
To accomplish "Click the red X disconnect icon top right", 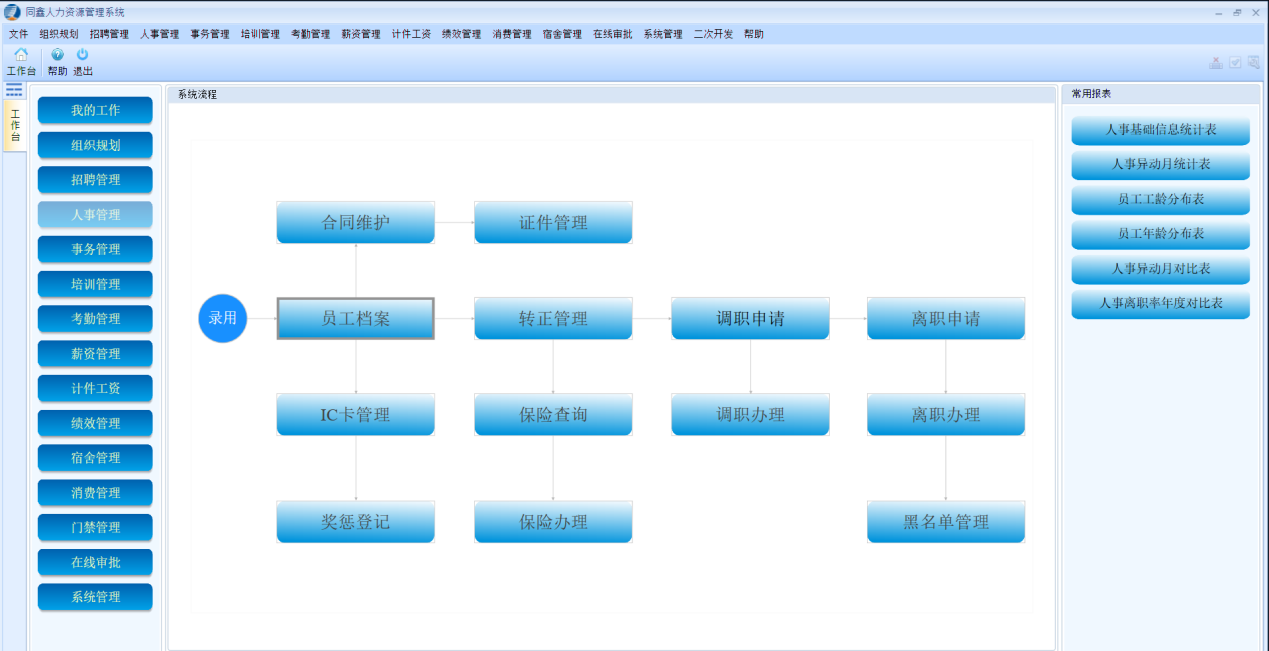I will (x=1216, y=63).
